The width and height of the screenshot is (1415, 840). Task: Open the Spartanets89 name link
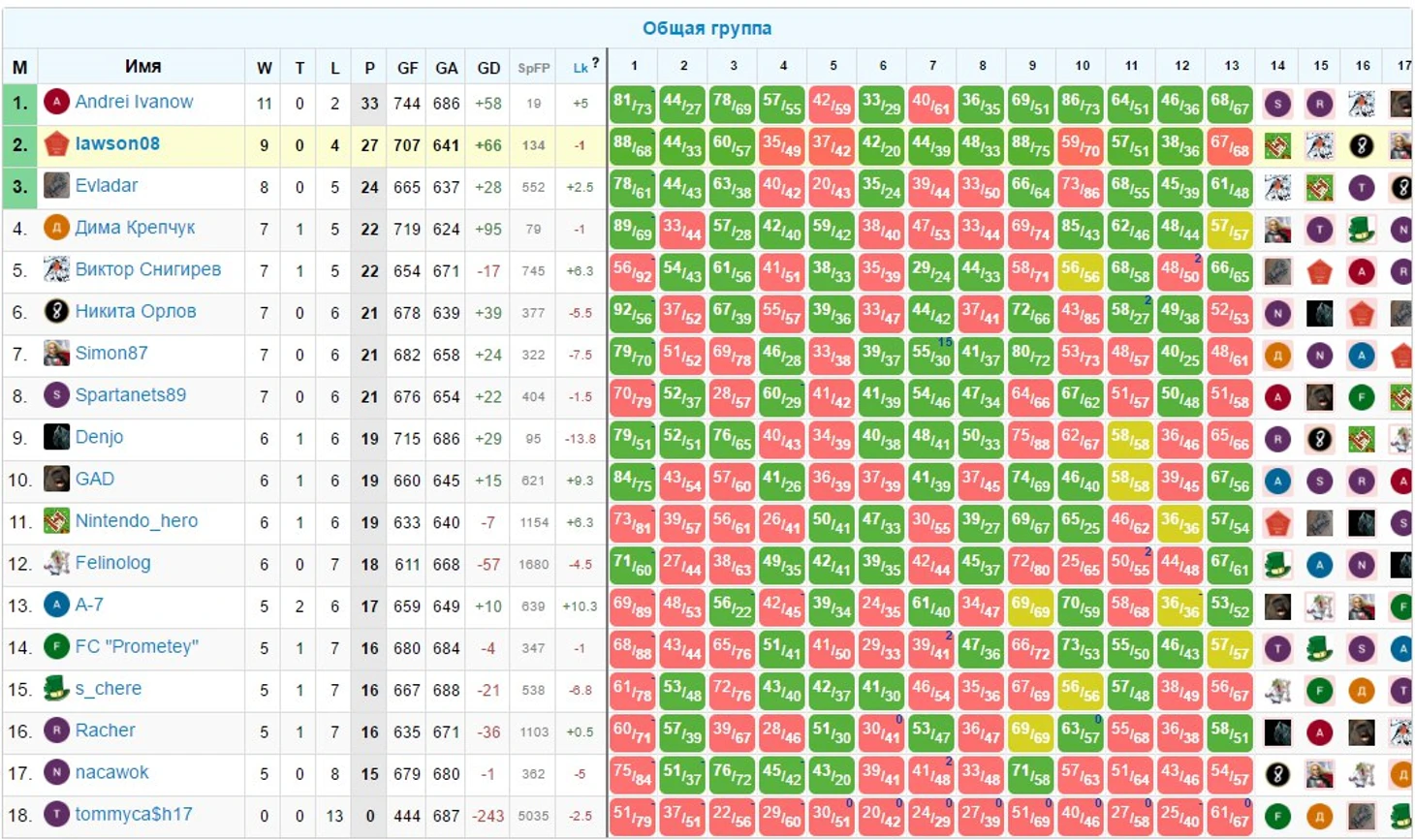pos(131,394)
